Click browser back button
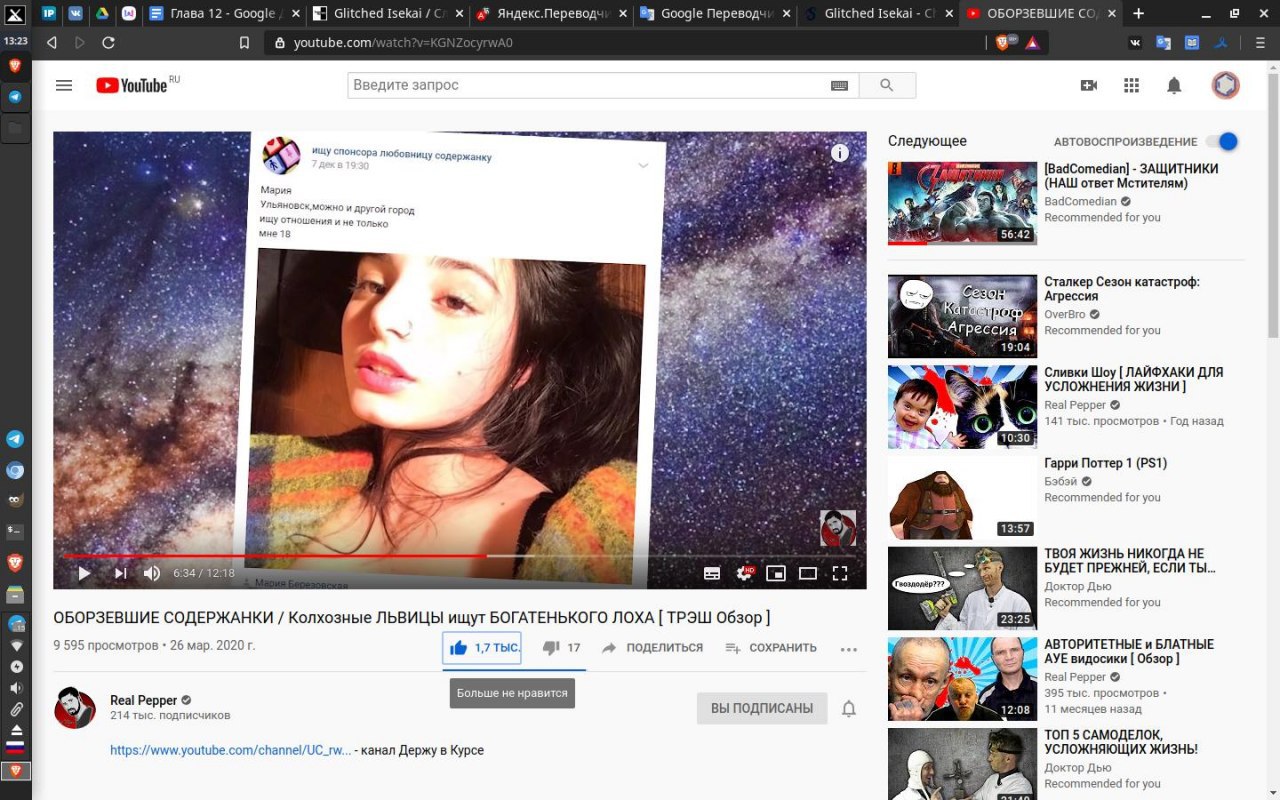Image resolution: width=1280 pixels, height=800 pixels. [x=52, y=43]
